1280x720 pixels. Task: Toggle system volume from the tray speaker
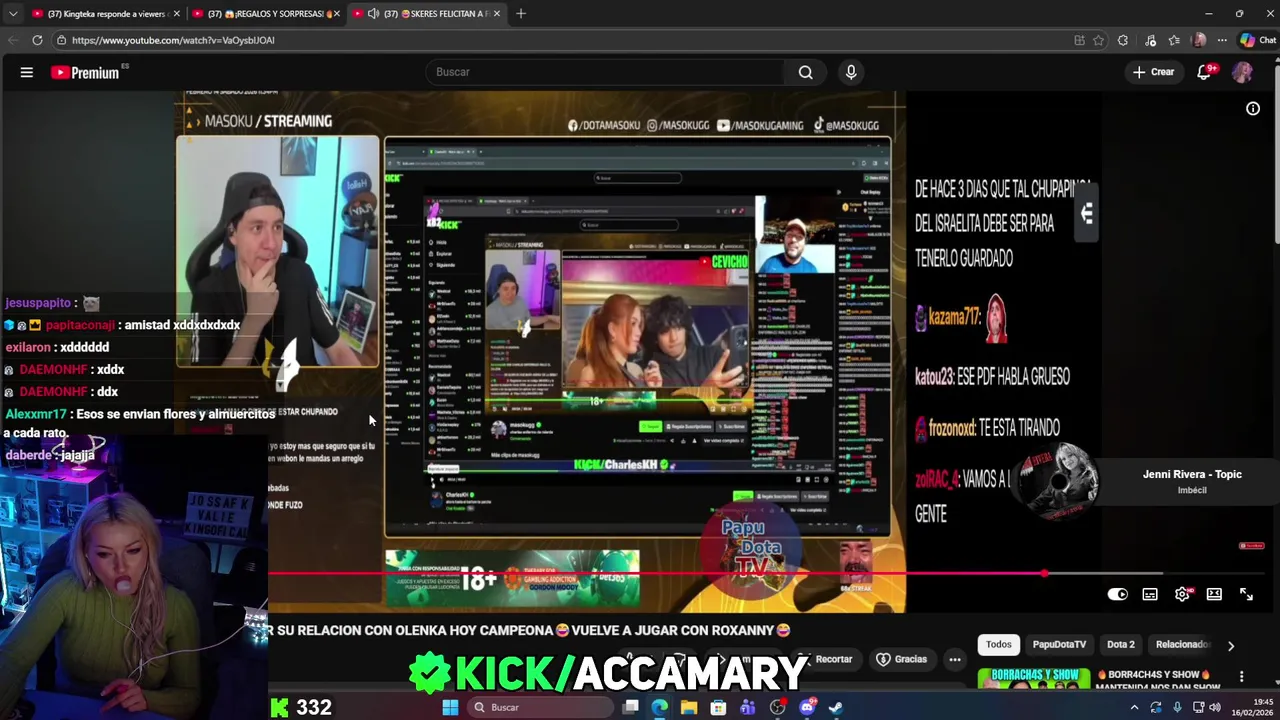1214,707
